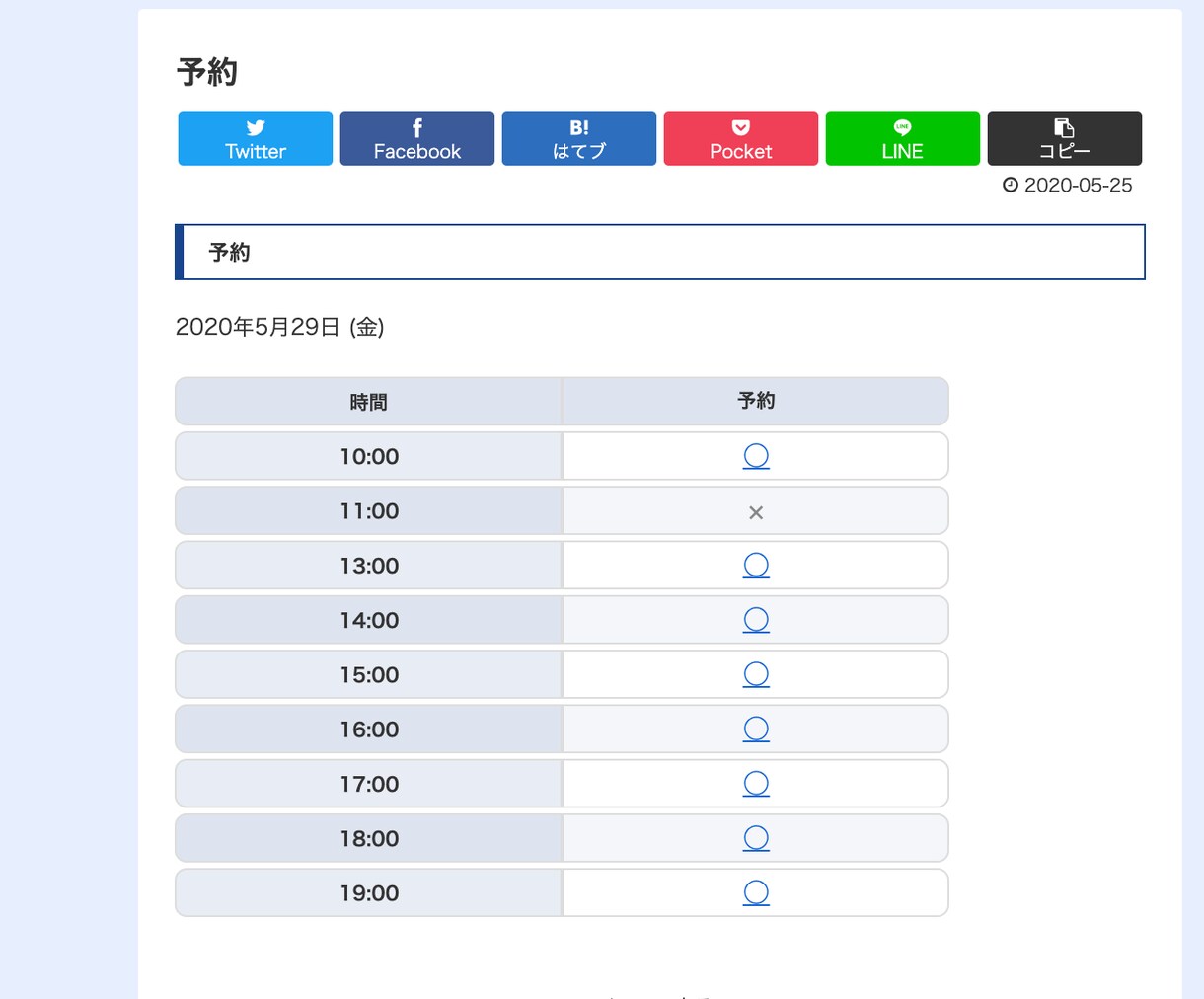Select the 予約 column header in the table
The image size is (1204, 999).
756,402
